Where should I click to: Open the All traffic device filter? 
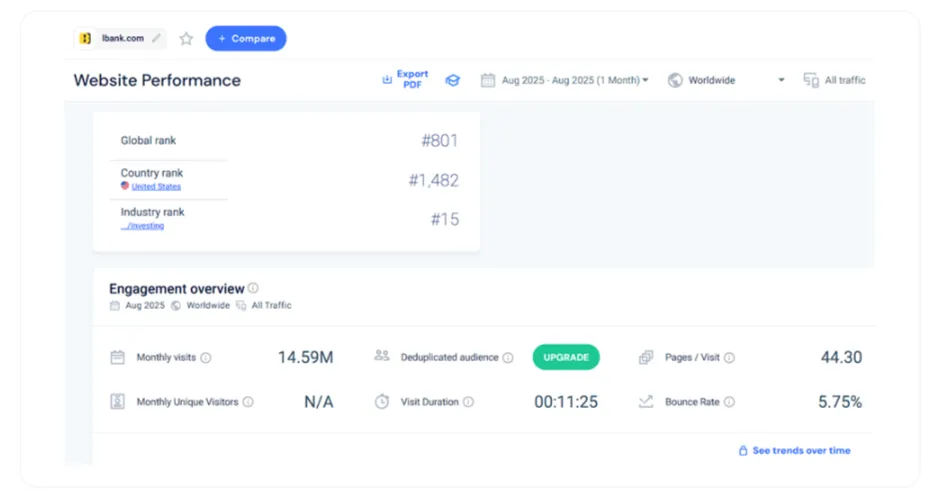[x=835, y=80]
